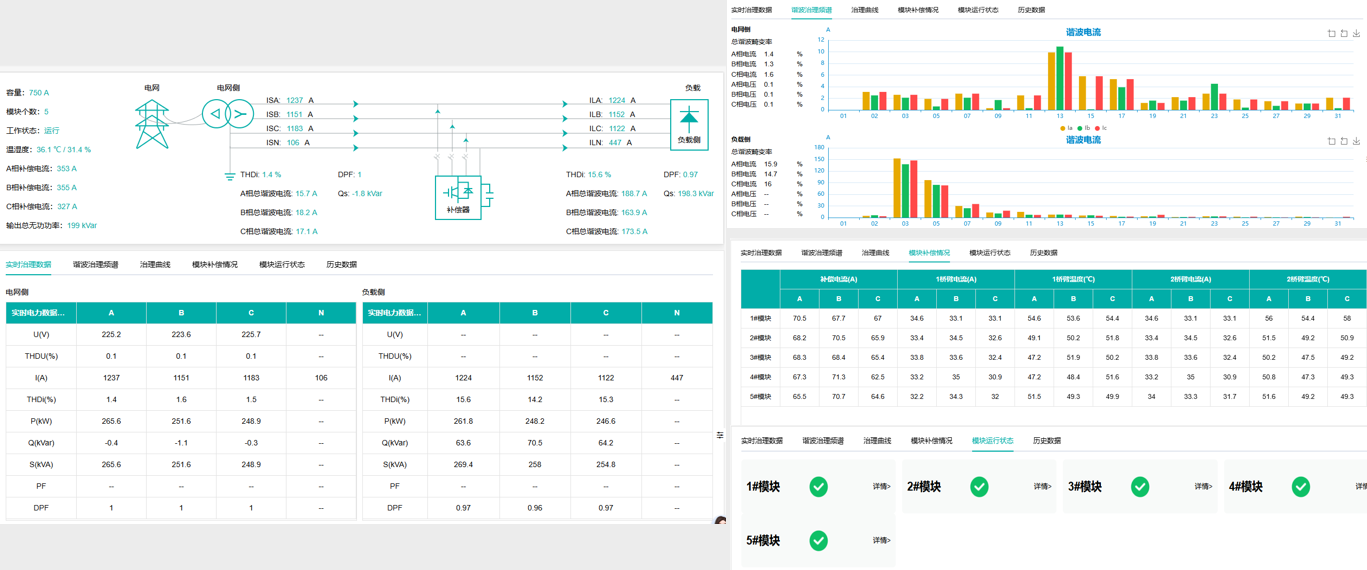This screenshot has width=1367, height=570.
Task: Toggle the Ic series in chart legend
Action: (1101, 128)
